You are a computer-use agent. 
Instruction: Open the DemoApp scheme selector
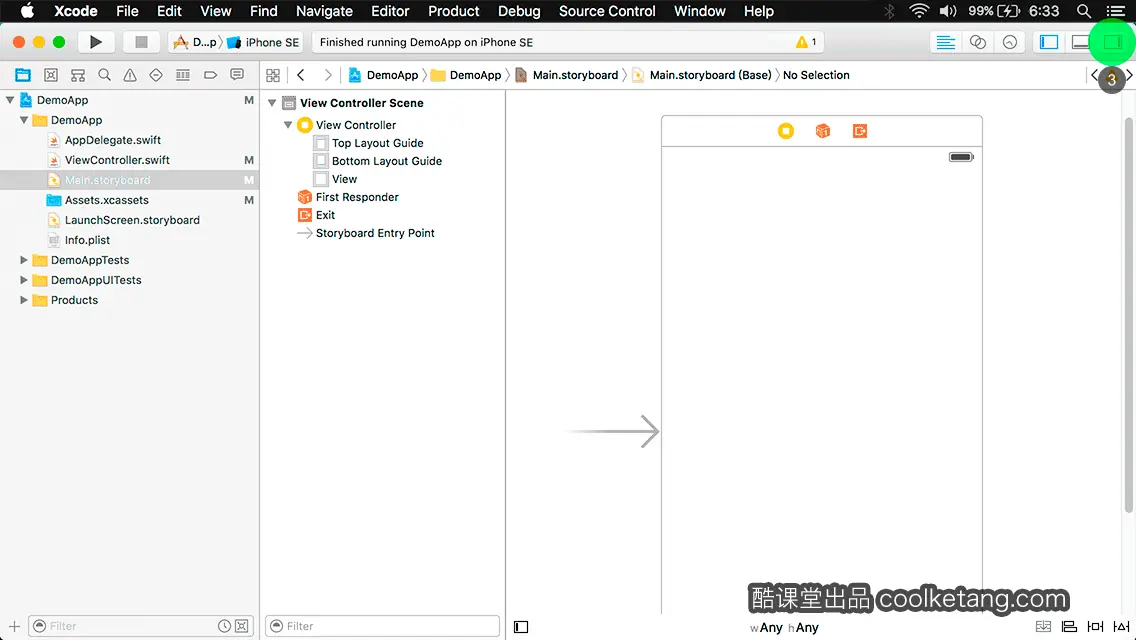pos(195,42)
